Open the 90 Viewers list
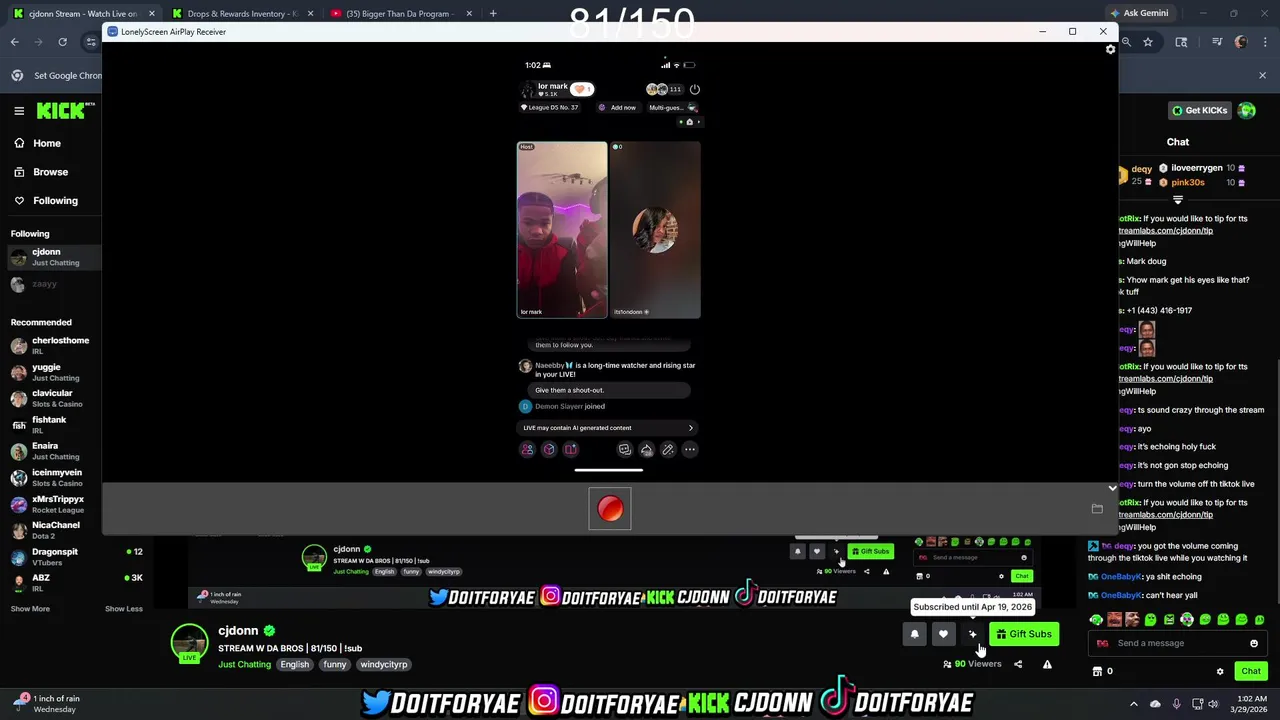Image resolution: width=1280 pixels, height=720 pixels. 972,664
